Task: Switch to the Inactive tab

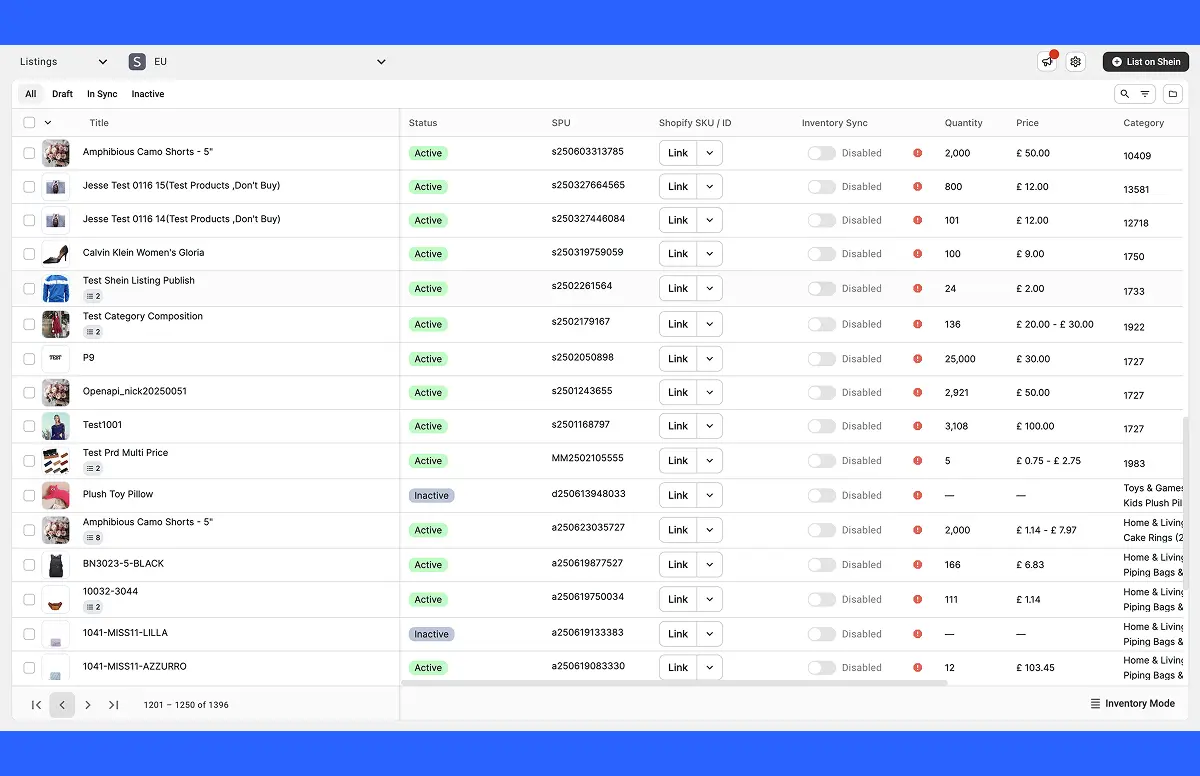Action: (147, 94)
